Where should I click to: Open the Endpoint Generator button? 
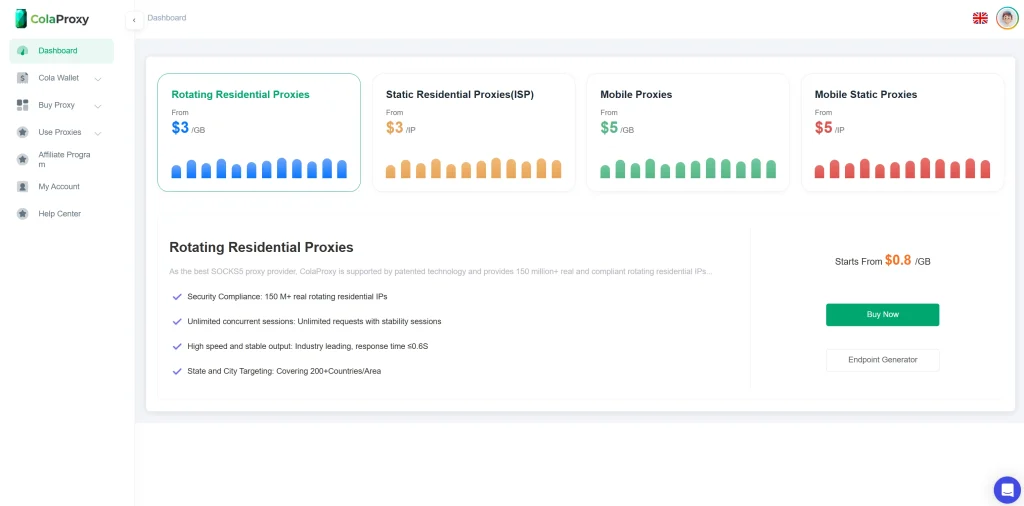coord(882,360)
